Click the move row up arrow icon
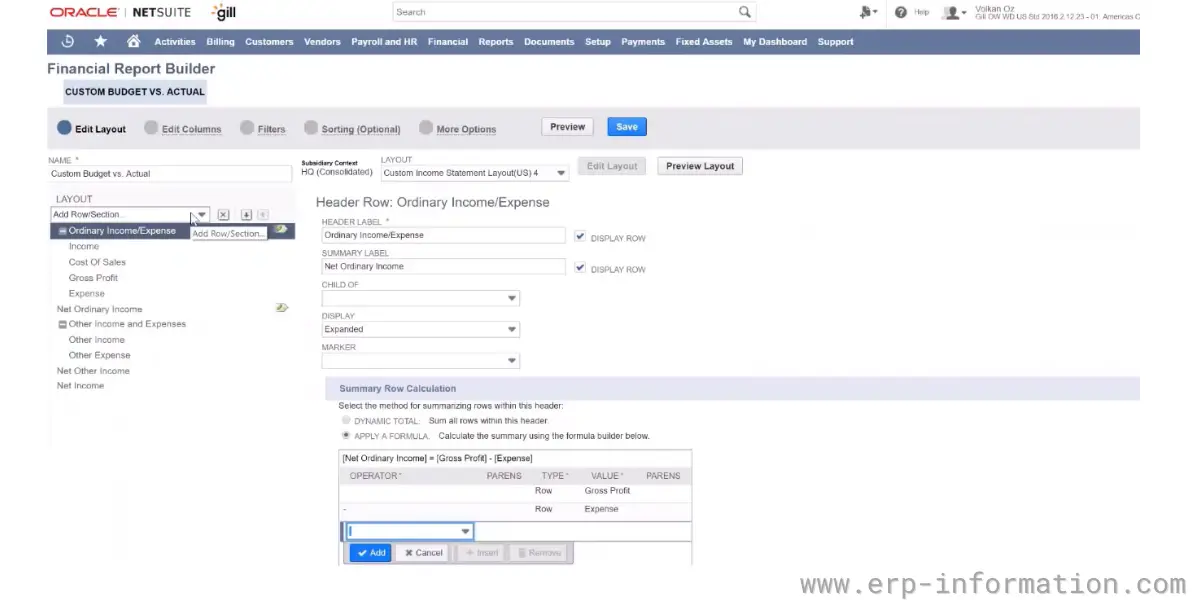This screenshot has width=1200, height=600. [x=262, y=215]
